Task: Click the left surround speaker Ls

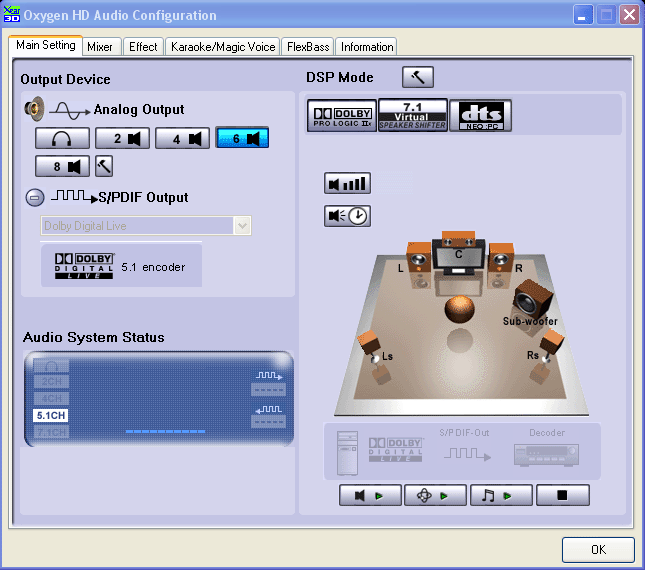Action: [x=370, y=343]
